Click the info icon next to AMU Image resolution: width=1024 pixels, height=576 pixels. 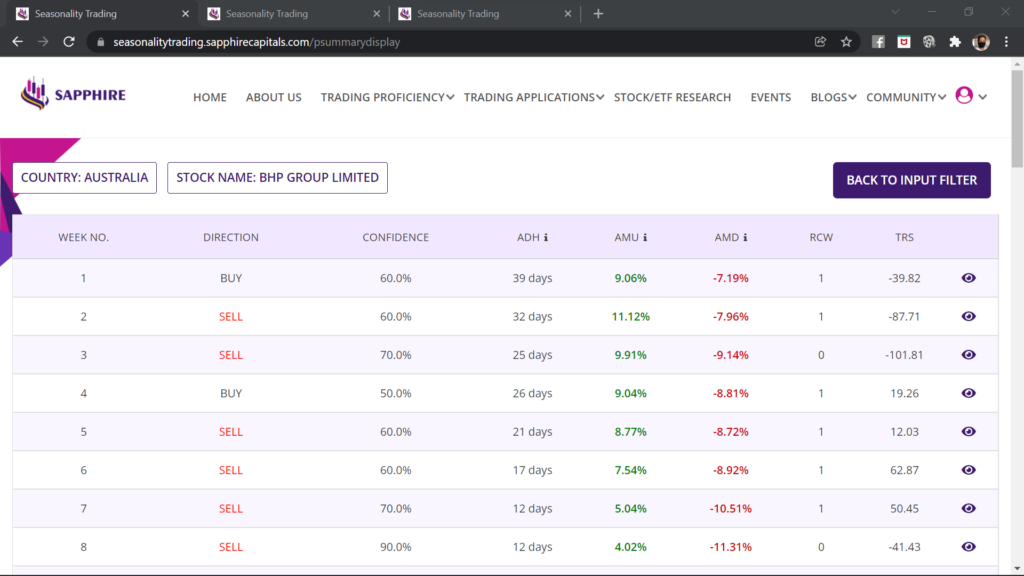[645, 238]
